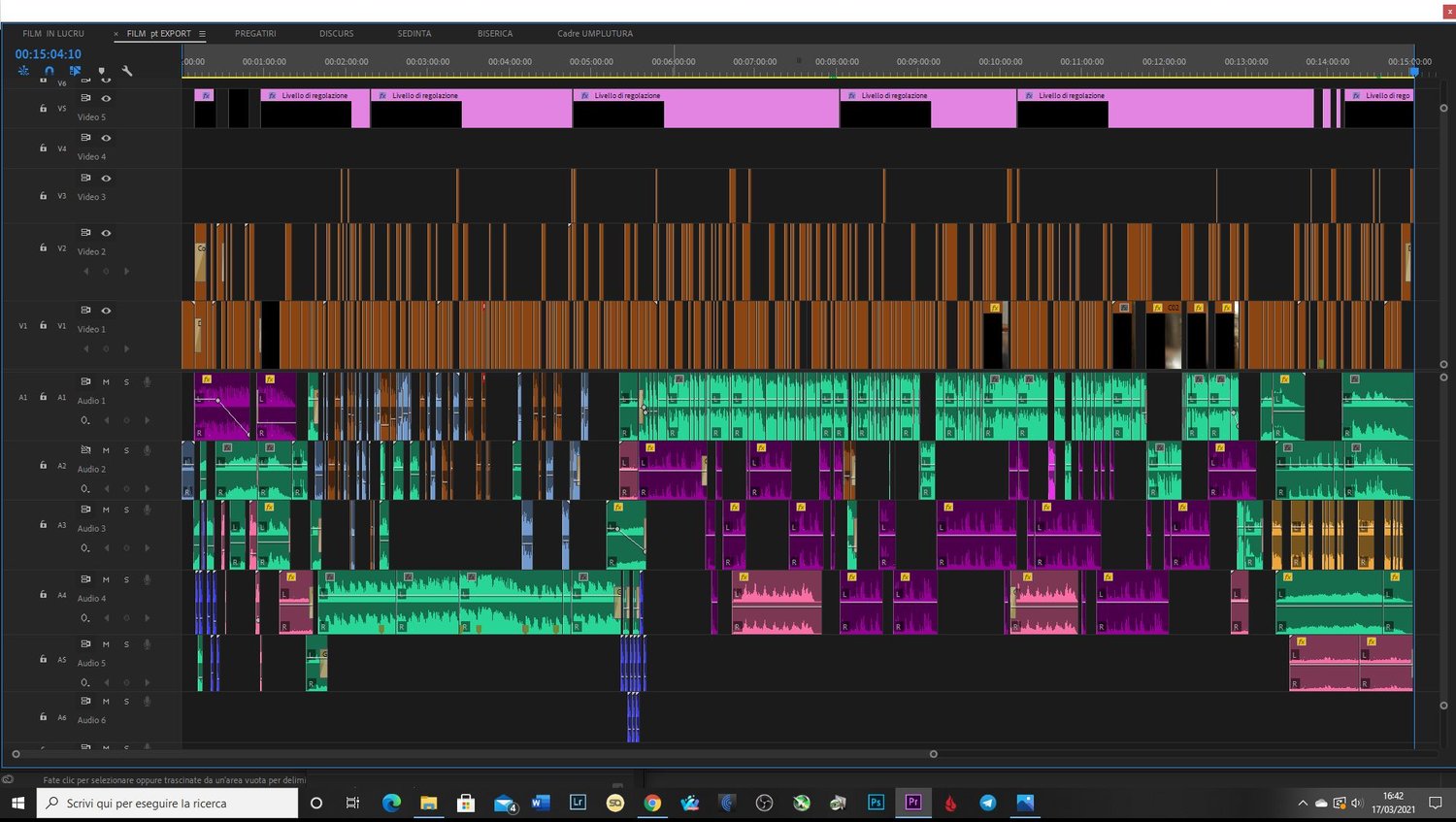
Task: Click the lock icon for track V4
Action: (x=43, y=148)
